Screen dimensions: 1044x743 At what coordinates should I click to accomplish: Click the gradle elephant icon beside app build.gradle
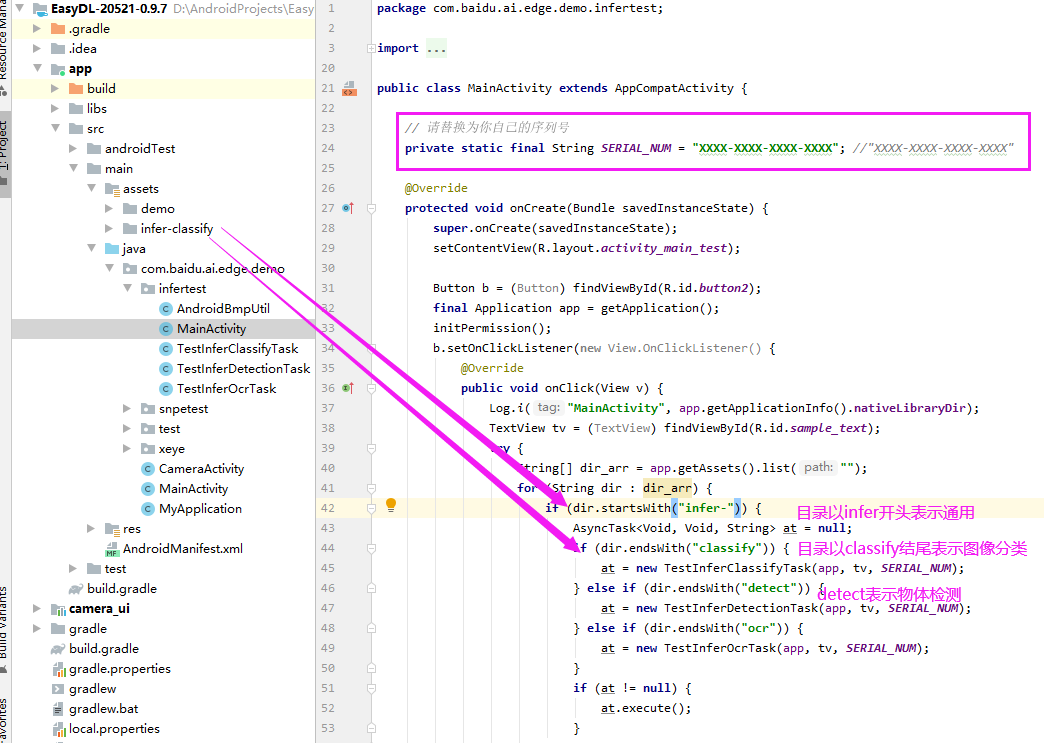pyautogui.click(x=76, y=589)
